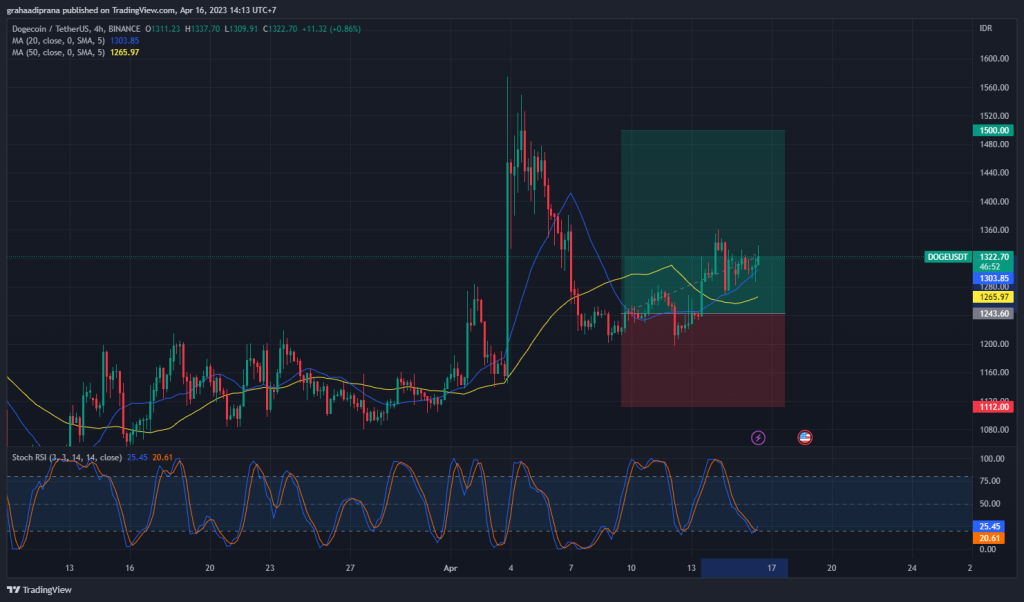The image size is (1024, 602).
Task: Click the 75.00 label on Stoch RSI scale
Action: point(992,481)
